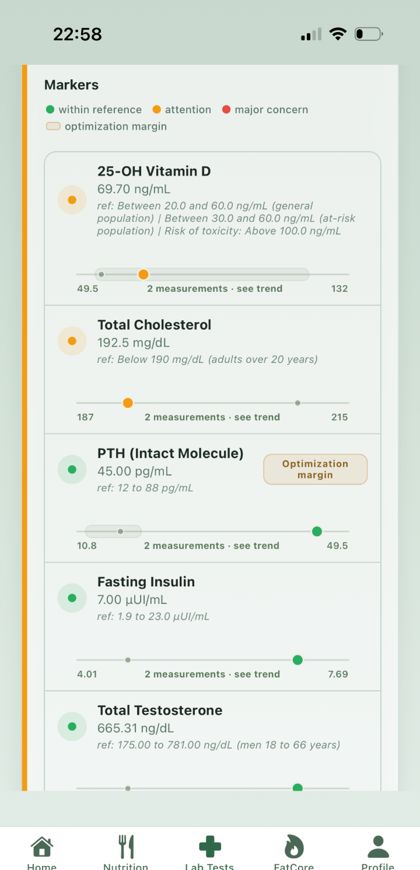
Task: Open the FatCore flame icon
Action: [294, 847]
